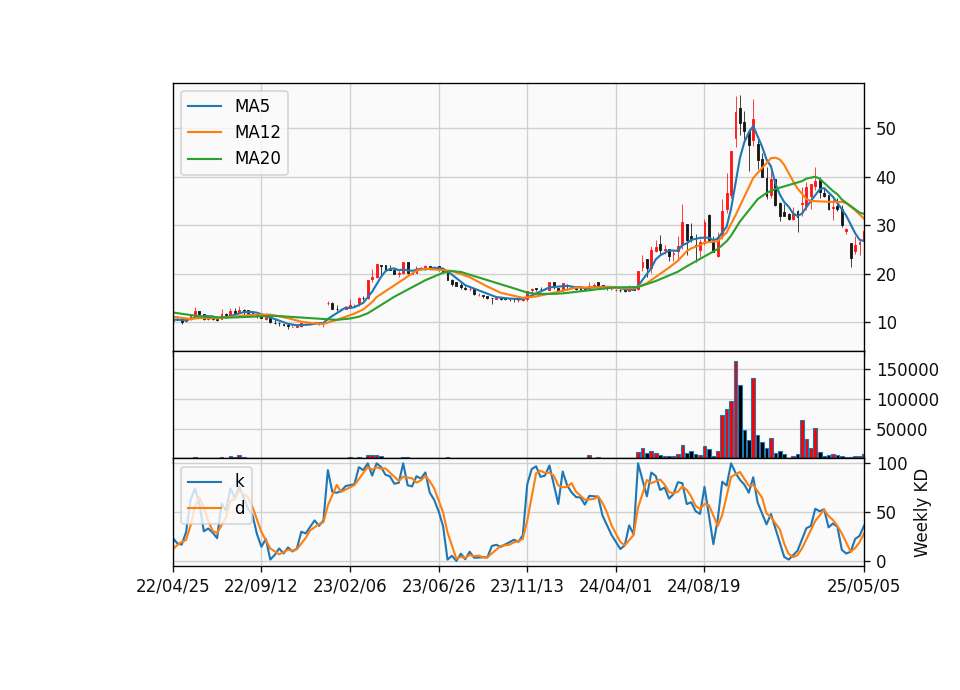Click the 22/04/25 date axis label

[x=173, y=586]
